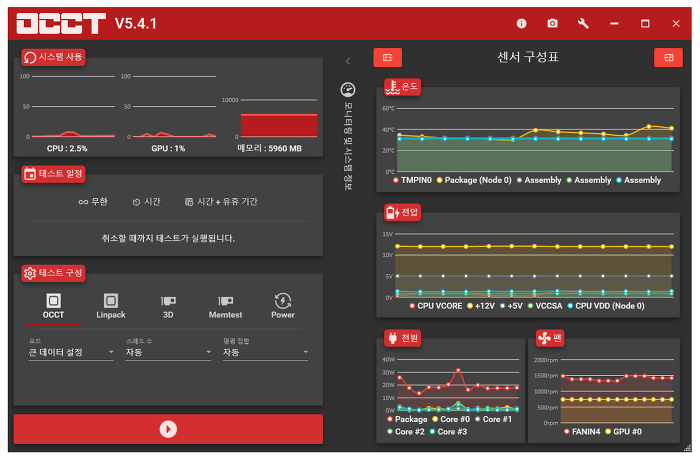The height and width of the screenshot is (460, 700).
Task: Click the OCCT logo
Action: coord(62,23)
